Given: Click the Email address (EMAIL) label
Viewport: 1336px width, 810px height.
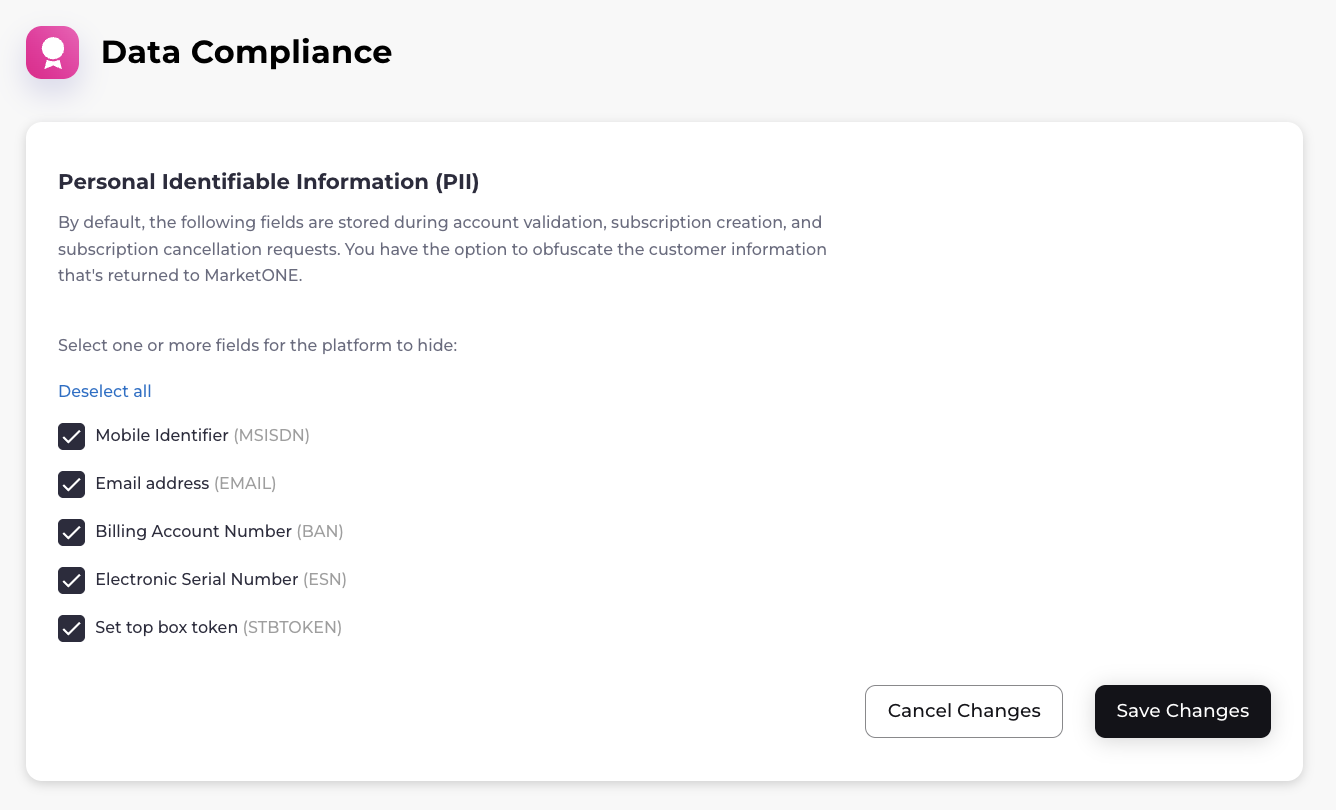Looking at the screenshot, I should point(186,483).
